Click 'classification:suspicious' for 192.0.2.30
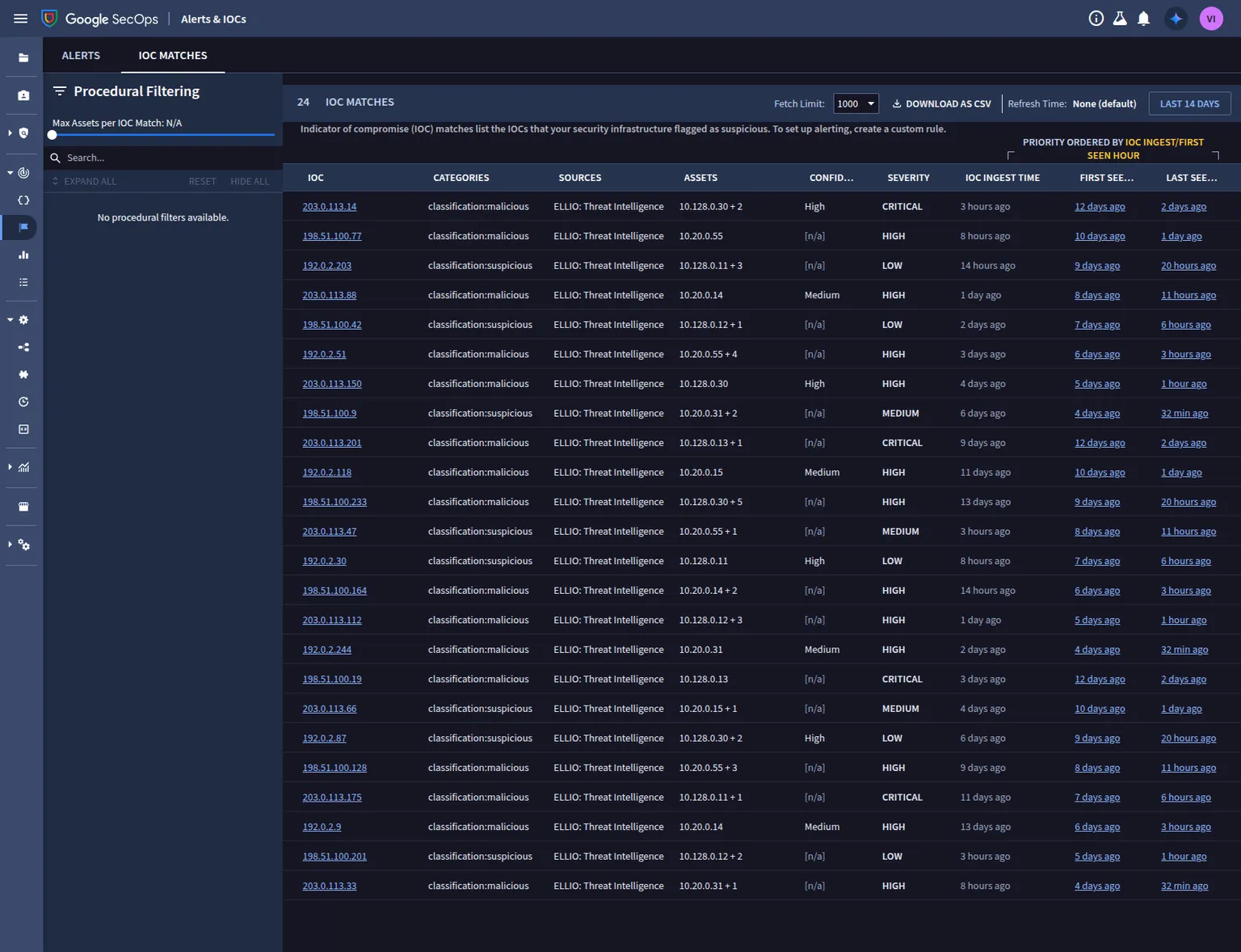1241x952 pixels. [x=480, y=561]
